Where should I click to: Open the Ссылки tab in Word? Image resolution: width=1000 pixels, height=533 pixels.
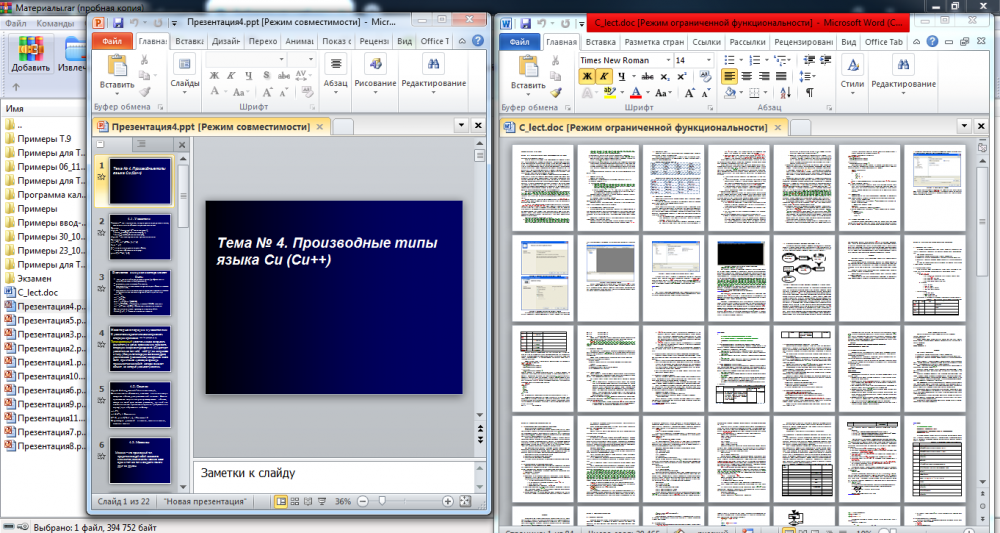[x=706, y=42]
